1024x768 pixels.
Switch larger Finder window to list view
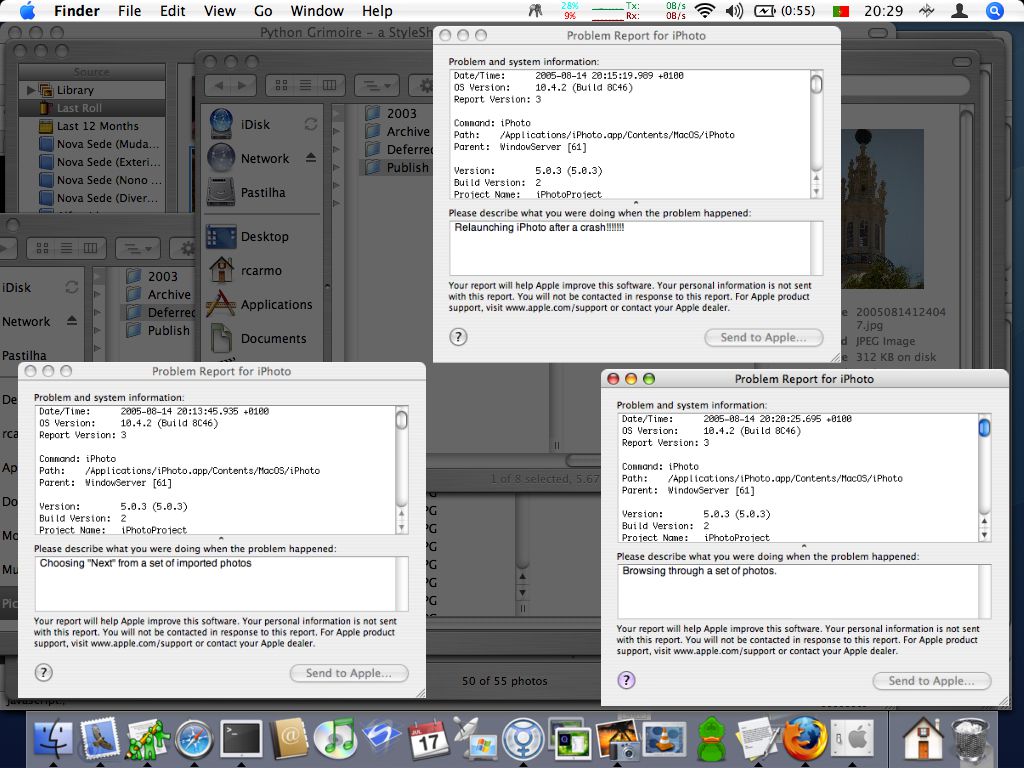coord(306,85)
